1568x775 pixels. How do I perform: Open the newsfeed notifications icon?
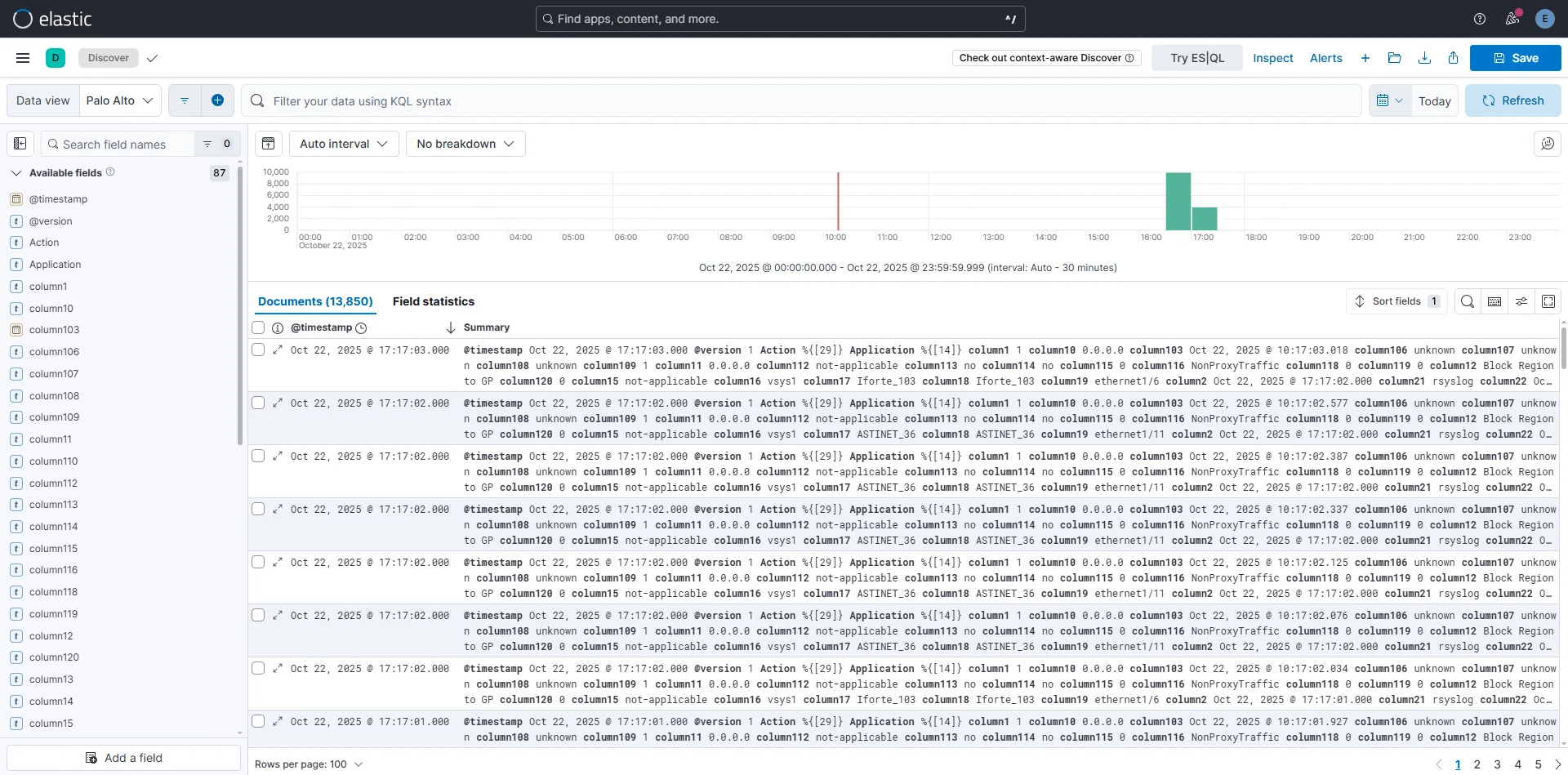(1512, 19)
